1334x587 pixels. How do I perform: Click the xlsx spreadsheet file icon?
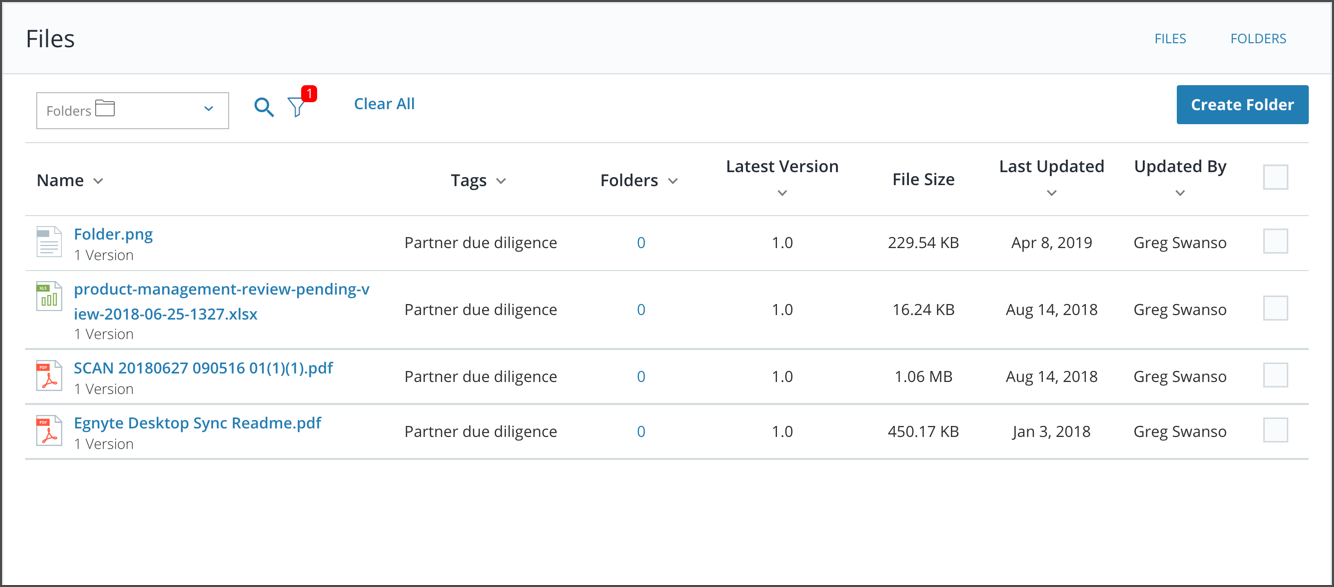coord(49,296)
